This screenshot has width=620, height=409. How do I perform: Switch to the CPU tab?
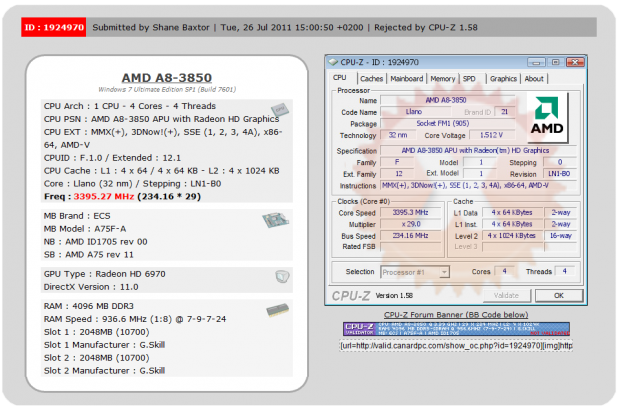[340, 78]
